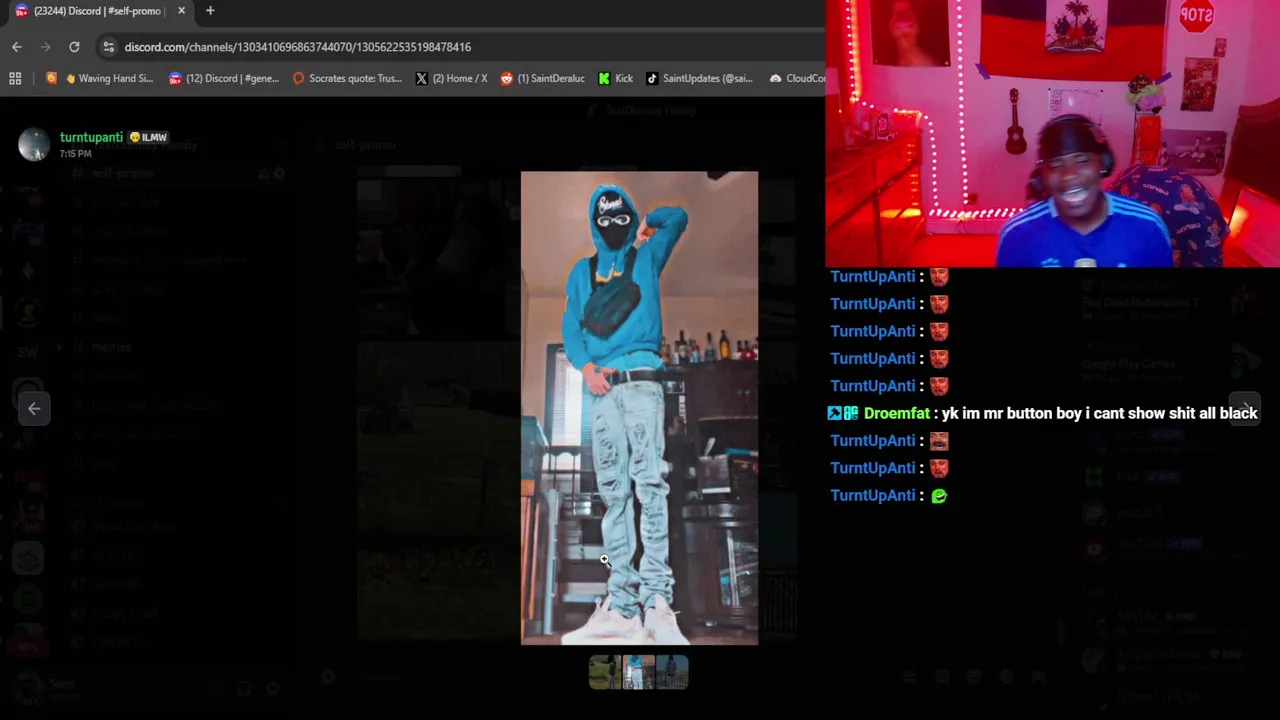1280x720 pixels.
Task: Open the CloudCon... bookmark
Action: click(797, 78)
